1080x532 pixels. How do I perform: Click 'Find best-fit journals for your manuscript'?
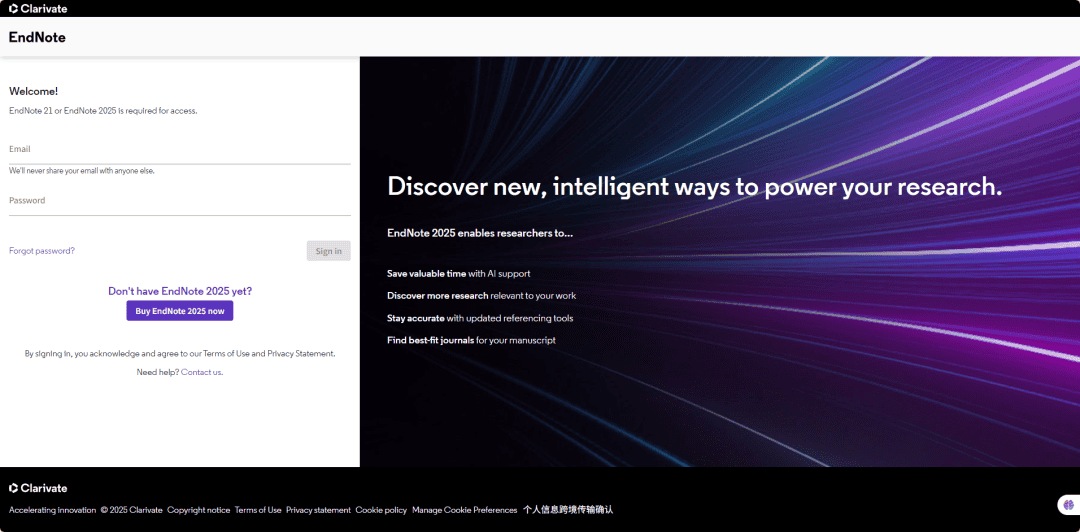[x=471, y=340]
